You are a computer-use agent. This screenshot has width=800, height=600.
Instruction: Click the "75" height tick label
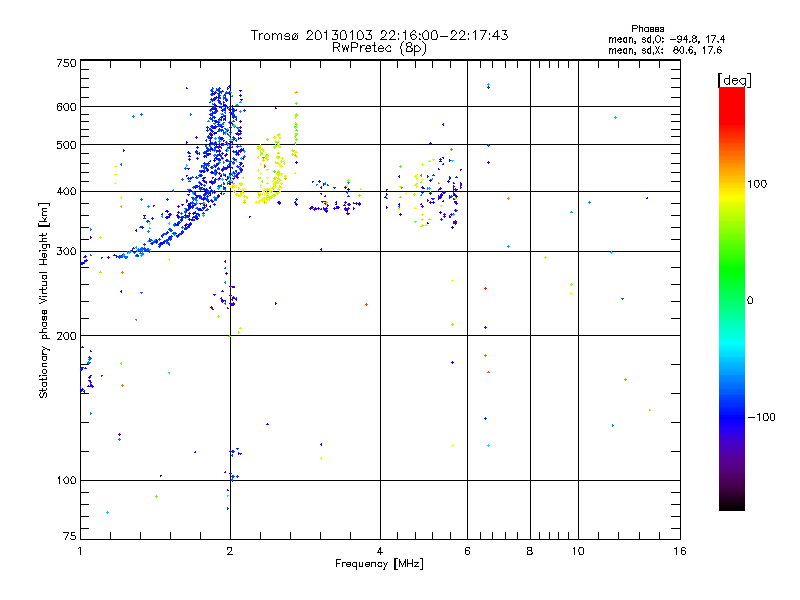coord(70,536)
